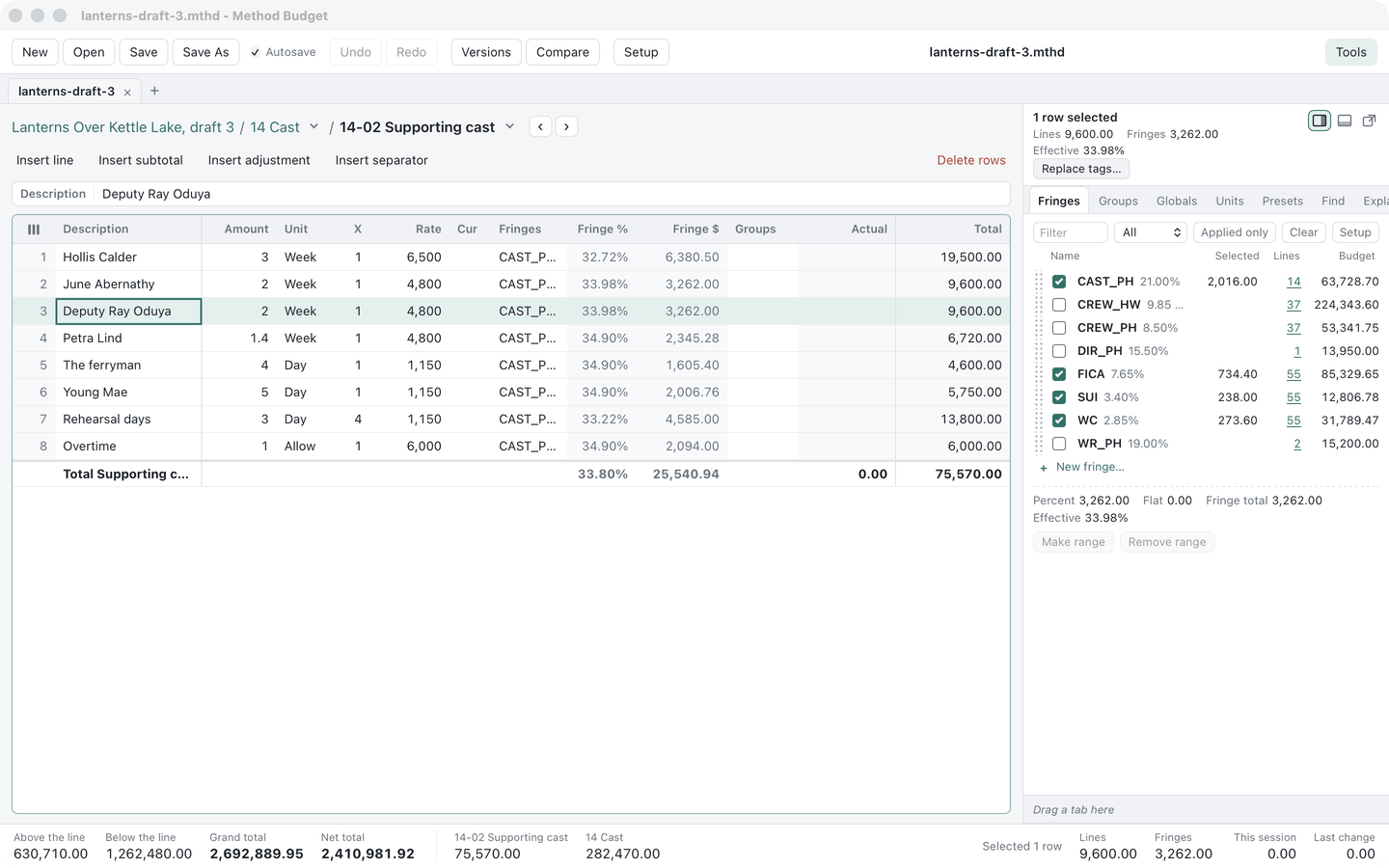Switch to the Groups tab

(1118, 201)
